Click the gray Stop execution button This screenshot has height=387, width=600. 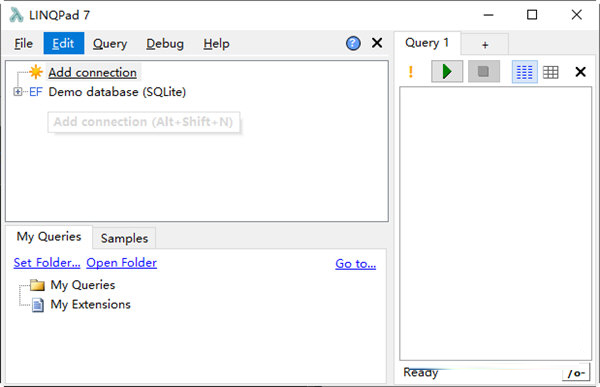(x=484, y=71)
